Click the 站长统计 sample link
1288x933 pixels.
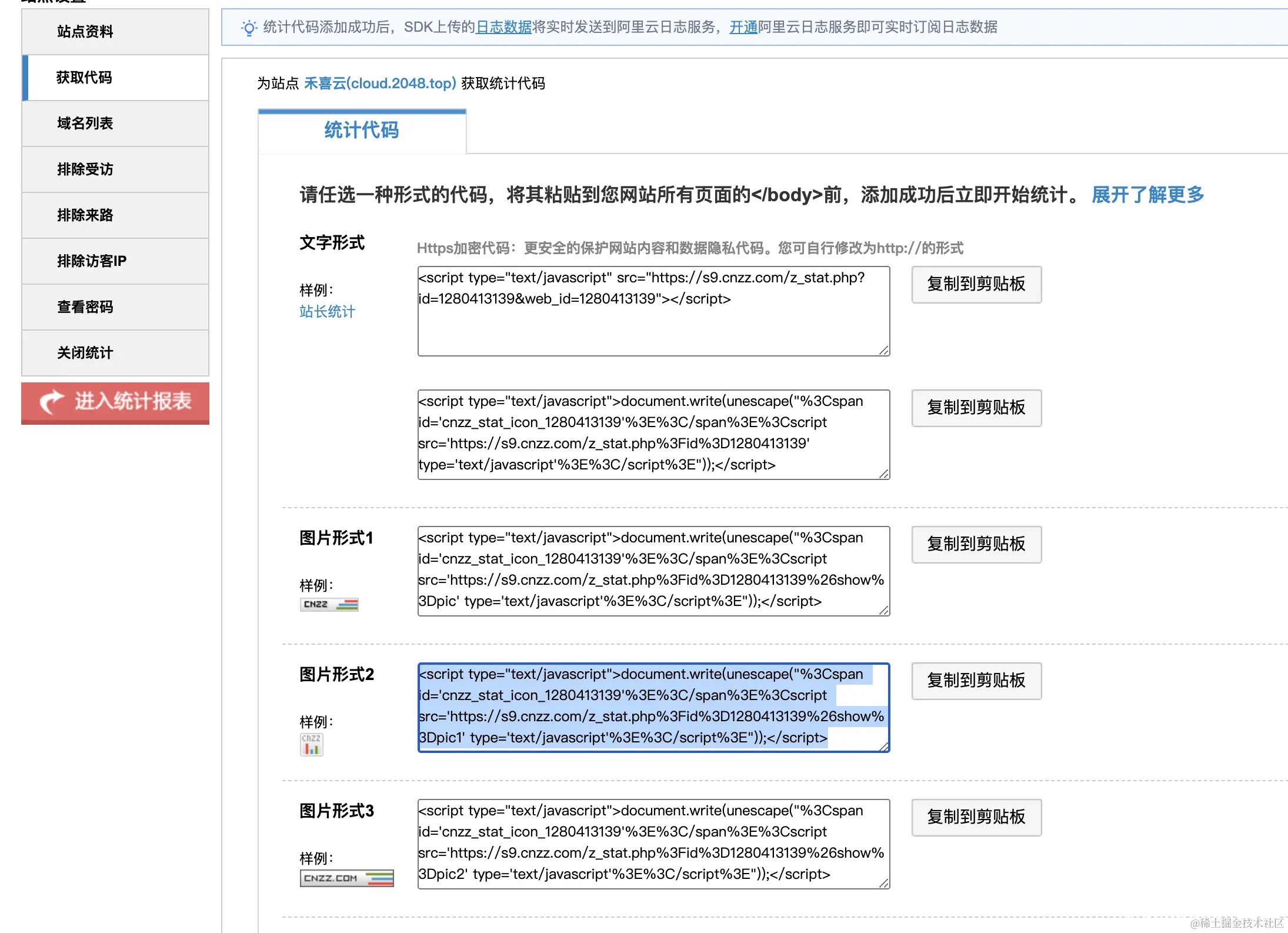327,312
